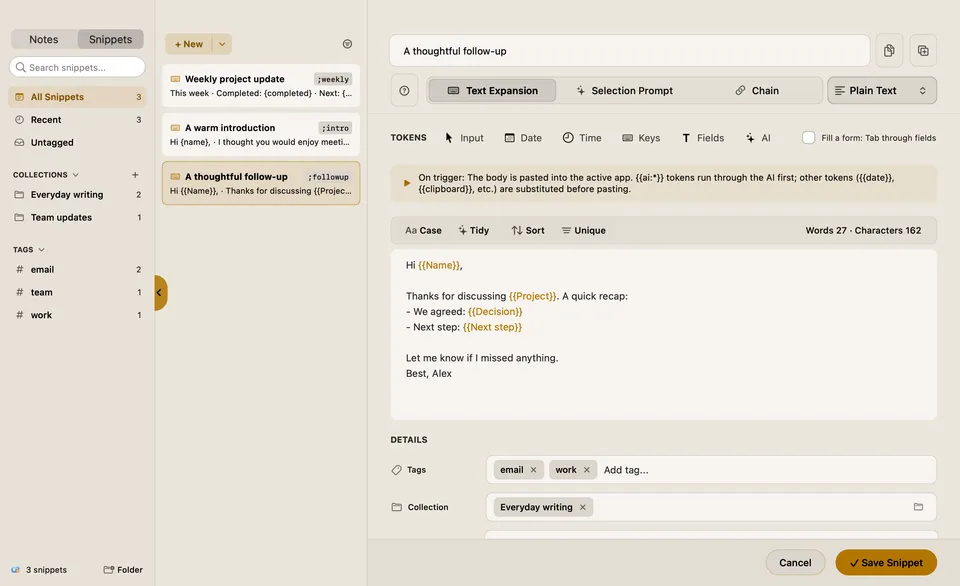Select Selection Prompt mode
The image size is (960, 586).
(624, 91)
